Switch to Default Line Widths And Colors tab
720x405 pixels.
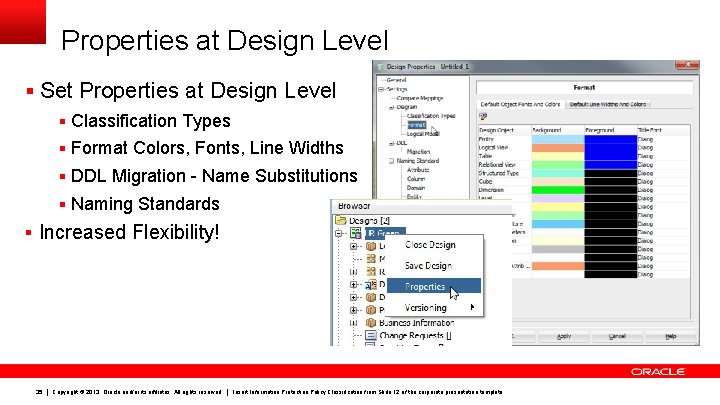(608, 104)
